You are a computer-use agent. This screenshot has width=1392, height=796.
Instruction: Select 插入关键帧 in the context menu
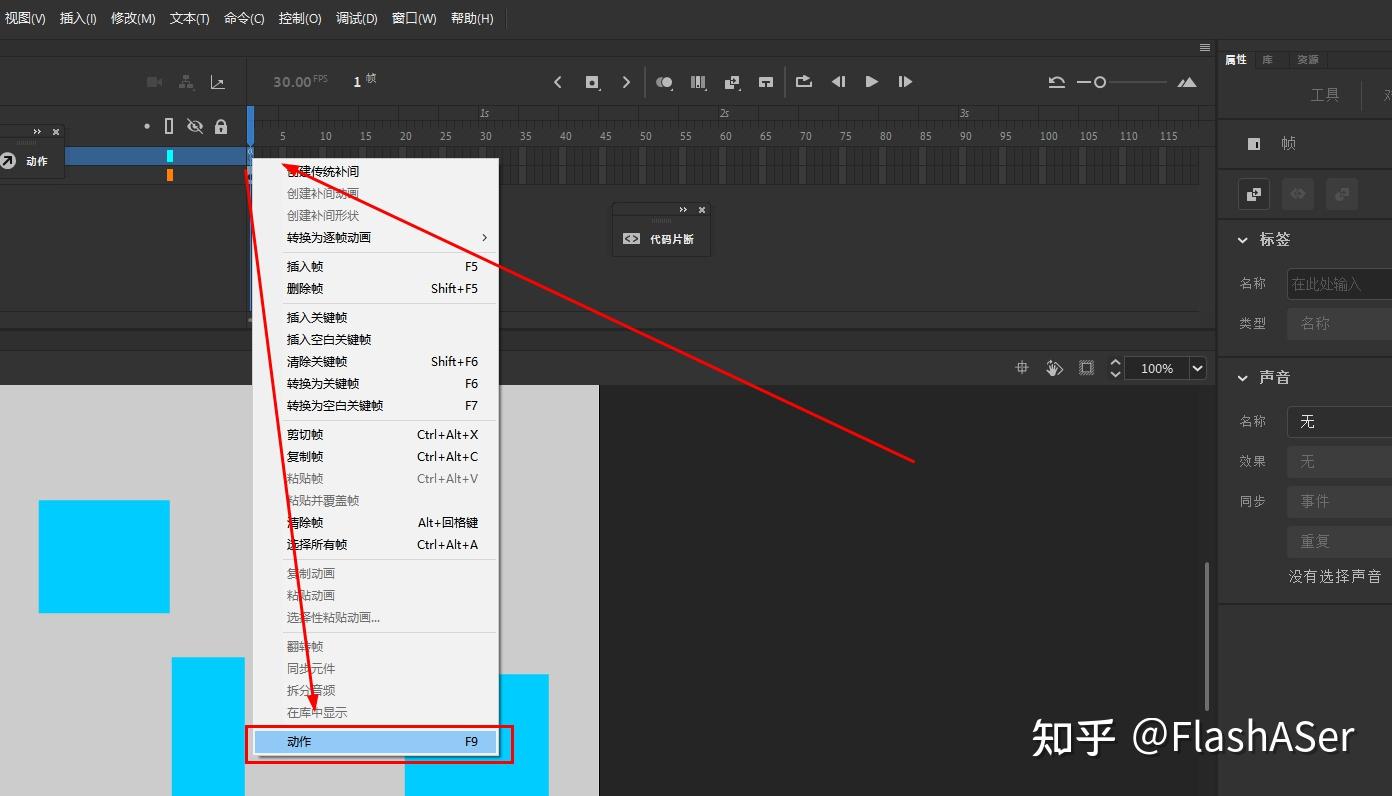[375, 318]
